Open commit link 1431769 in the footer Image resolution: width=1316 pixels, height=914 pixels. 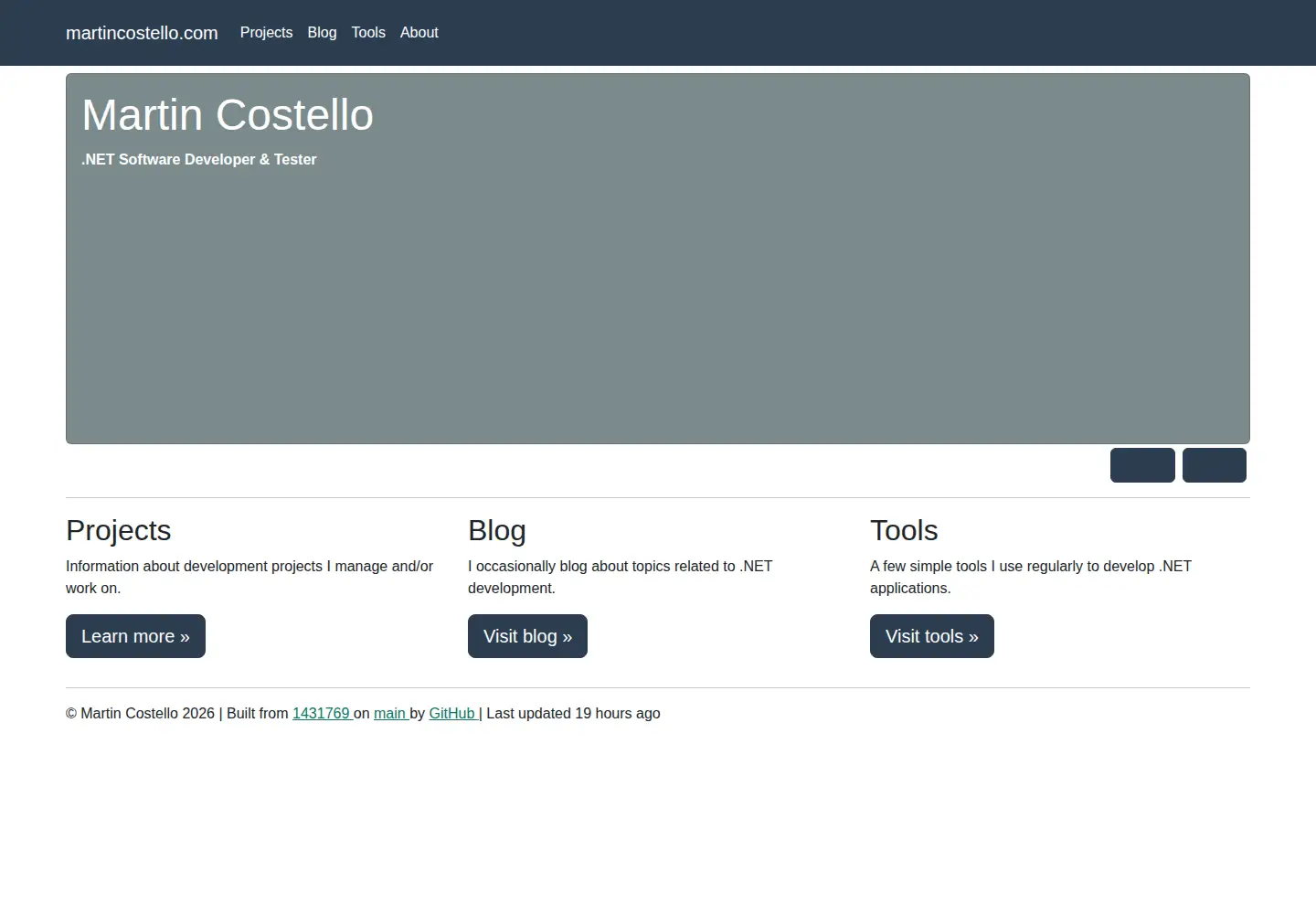pos(321,714)
